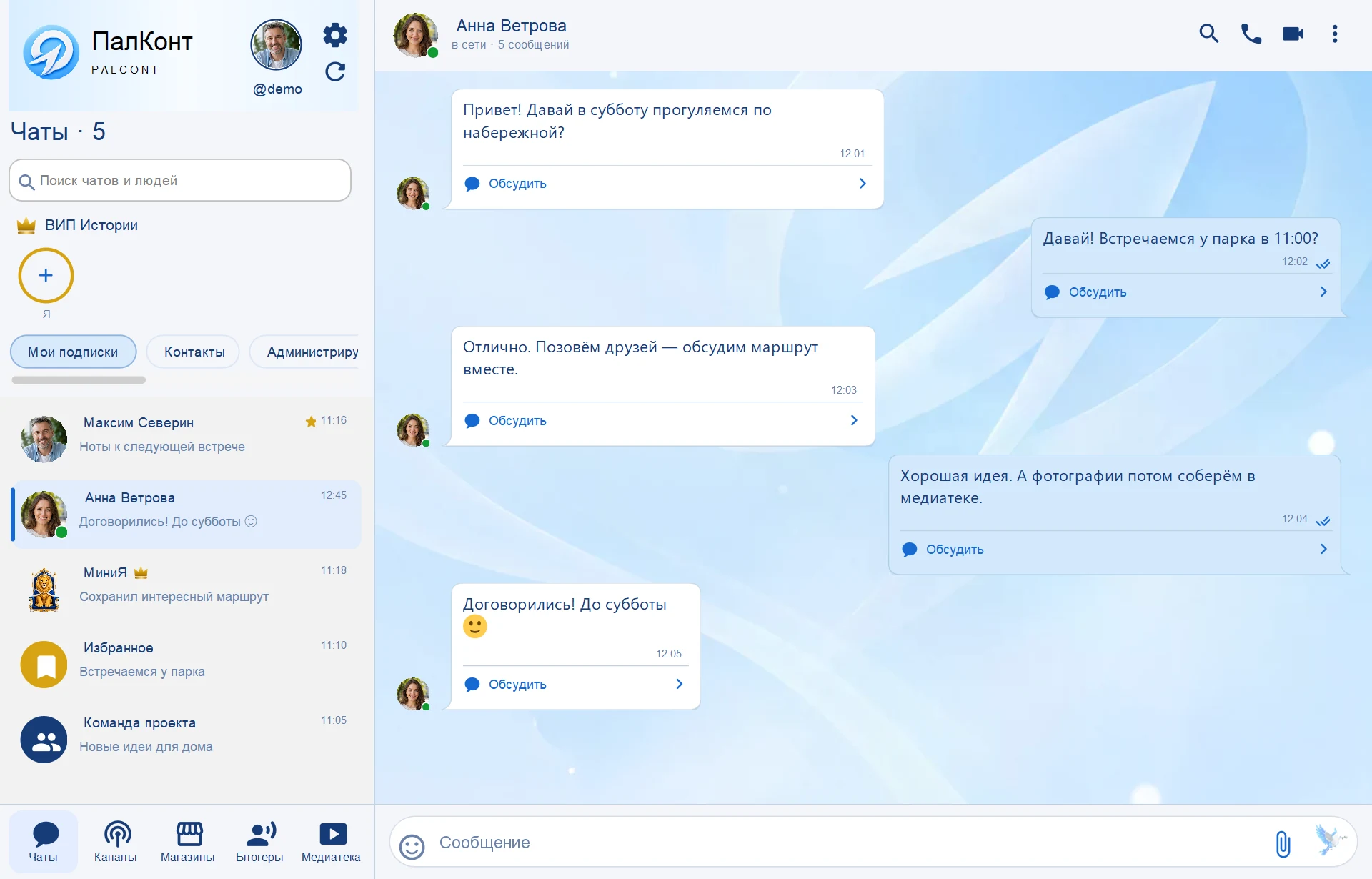Click the horizontal scrollbar under filter chips
This screenshot has height=879, width=1372.
coord(79,380)
